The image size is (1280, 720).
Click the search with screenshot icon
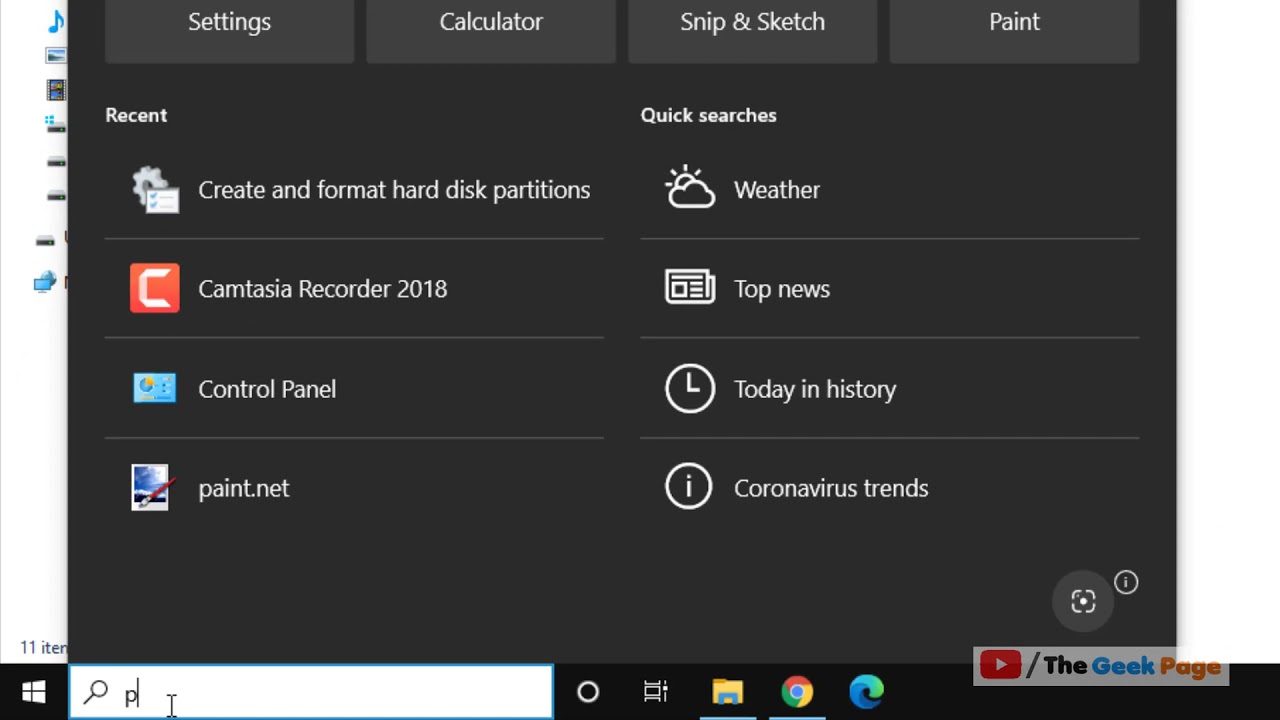tap(1083, 601)
